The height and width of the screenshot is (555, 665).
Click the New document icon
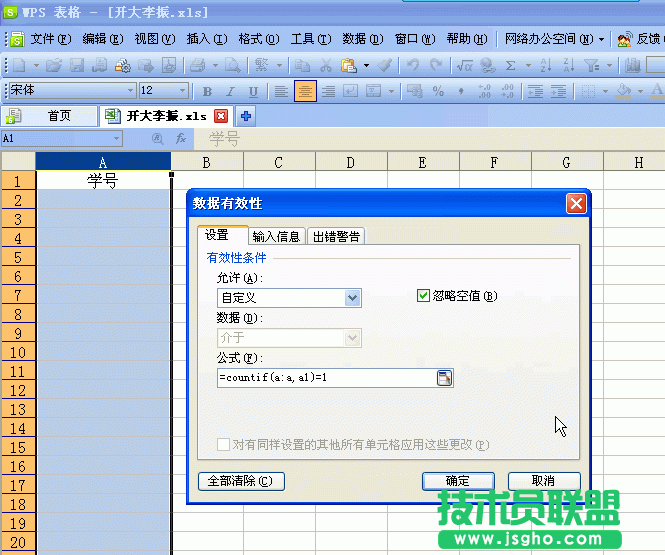click(x=20, y=65)
